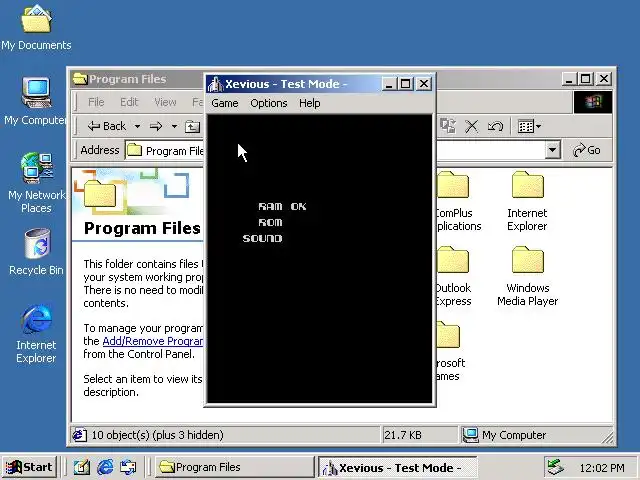The height and width of the screenshot is (480, 640).
Task: Click the Xevious title bar icon
Action: (215, 84)
